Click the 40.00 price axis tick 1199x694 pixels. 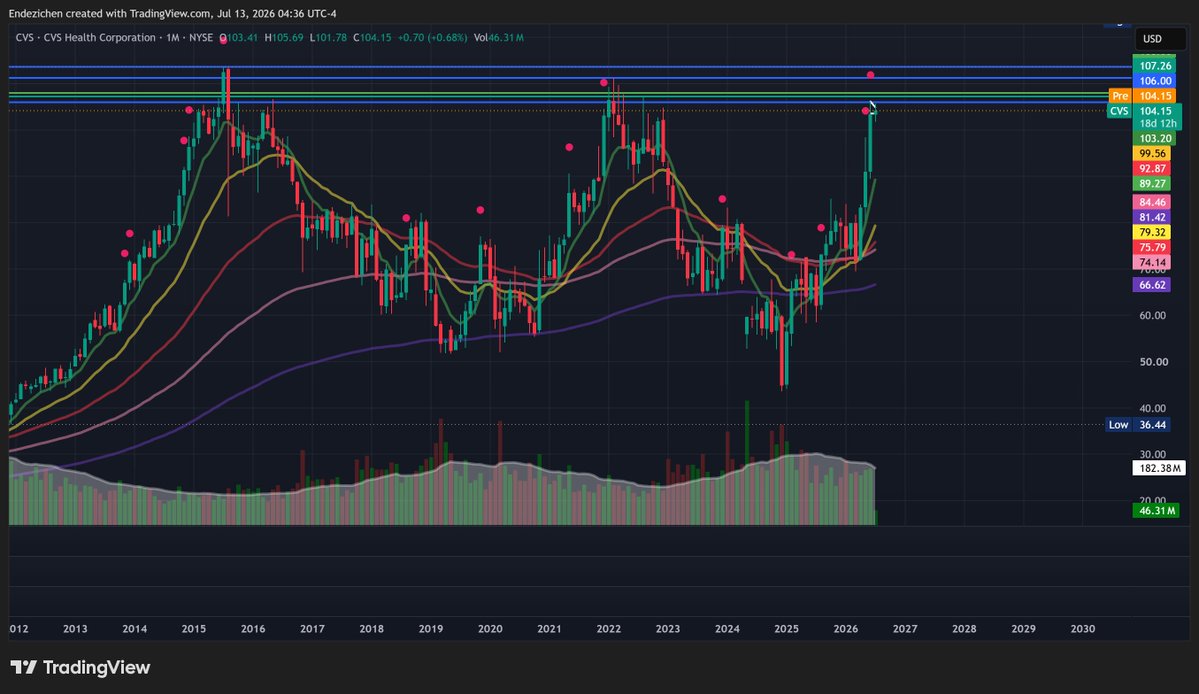point(1153,408)
